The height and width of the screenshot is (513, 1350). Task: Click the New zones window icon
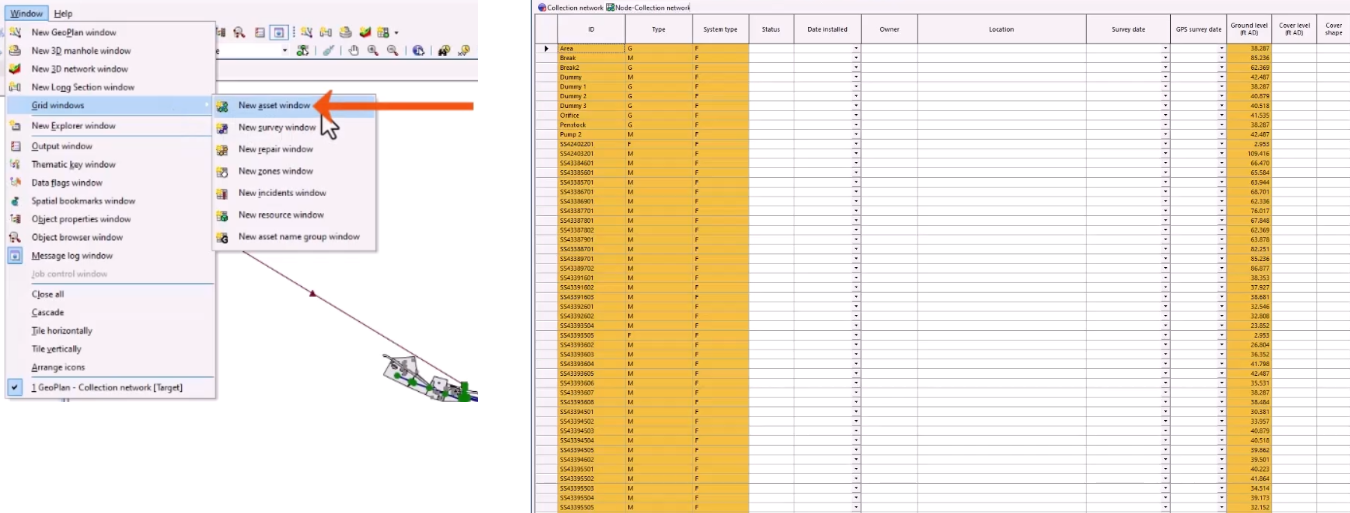click(222, 171)
